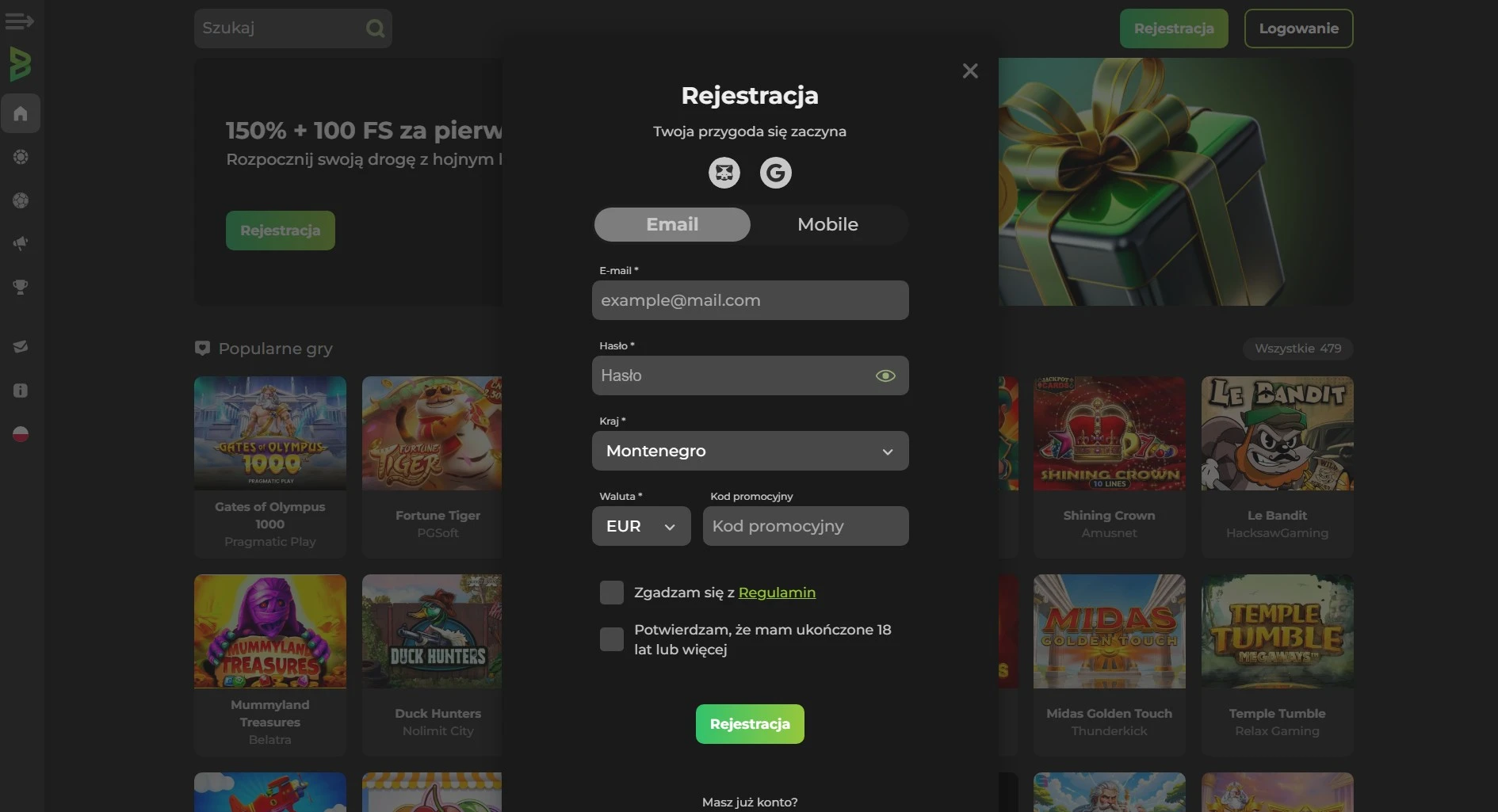
Task: Open the soccer ball sports section icon
Action: click(21, 200)
